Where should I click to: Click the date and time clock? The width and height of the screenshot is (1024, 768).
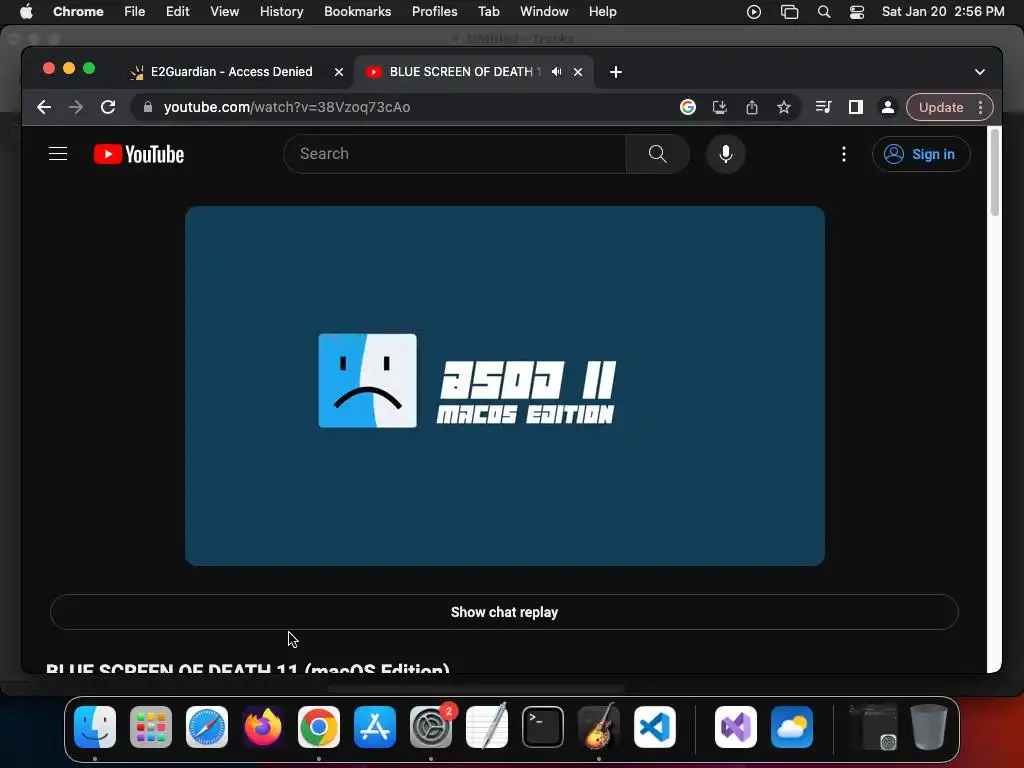coord(943,12)
